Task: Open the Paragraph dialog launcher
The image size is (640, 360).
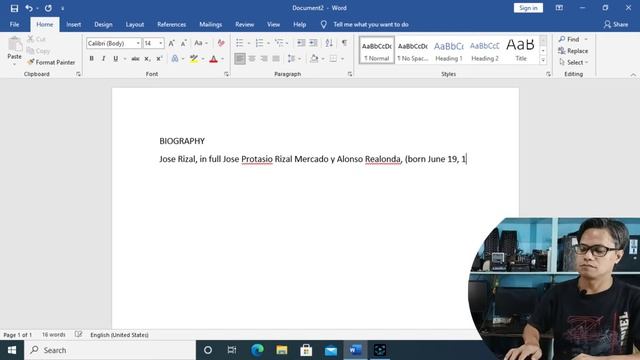Action: [x=350, y=74]
